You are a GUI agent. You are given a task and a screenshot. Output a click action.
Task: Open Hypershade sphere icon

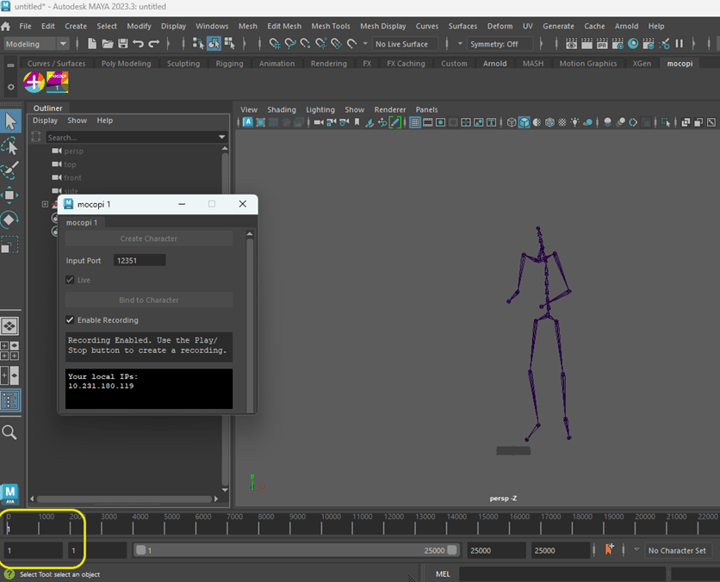tap(633, 44)
